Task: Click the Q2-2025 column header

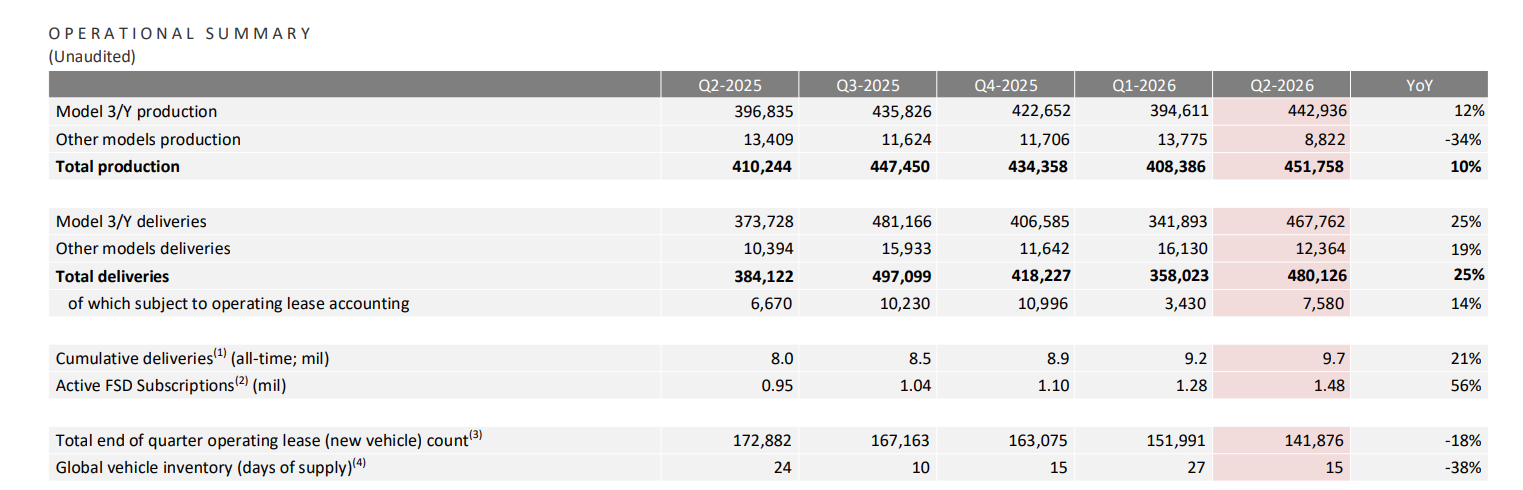Action: click(x=729, y=85)
